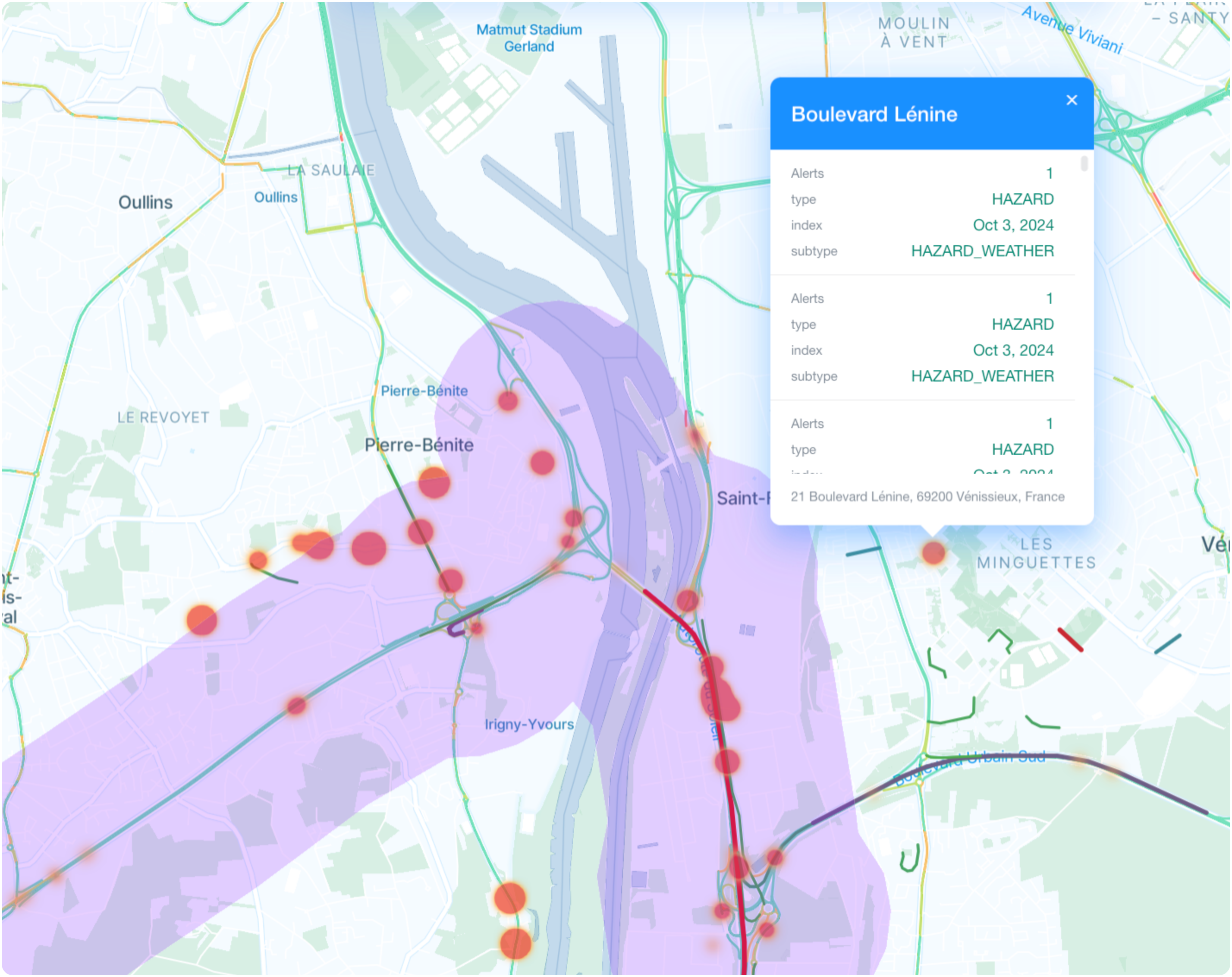
Task: Click the first HAZARD type value
Action: (1022, 199)
